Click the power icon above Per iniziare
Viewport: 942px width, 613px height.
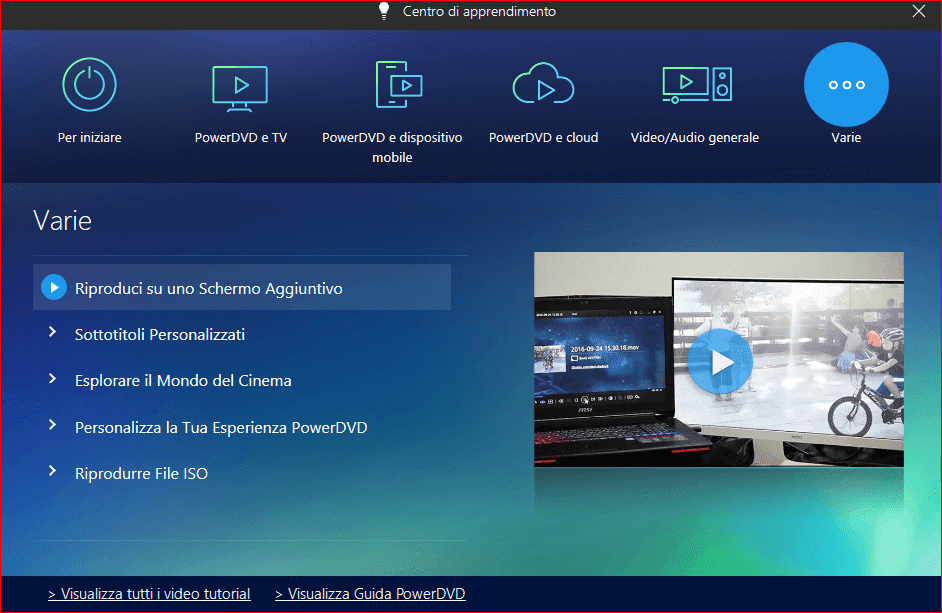[x=89, y=84]
